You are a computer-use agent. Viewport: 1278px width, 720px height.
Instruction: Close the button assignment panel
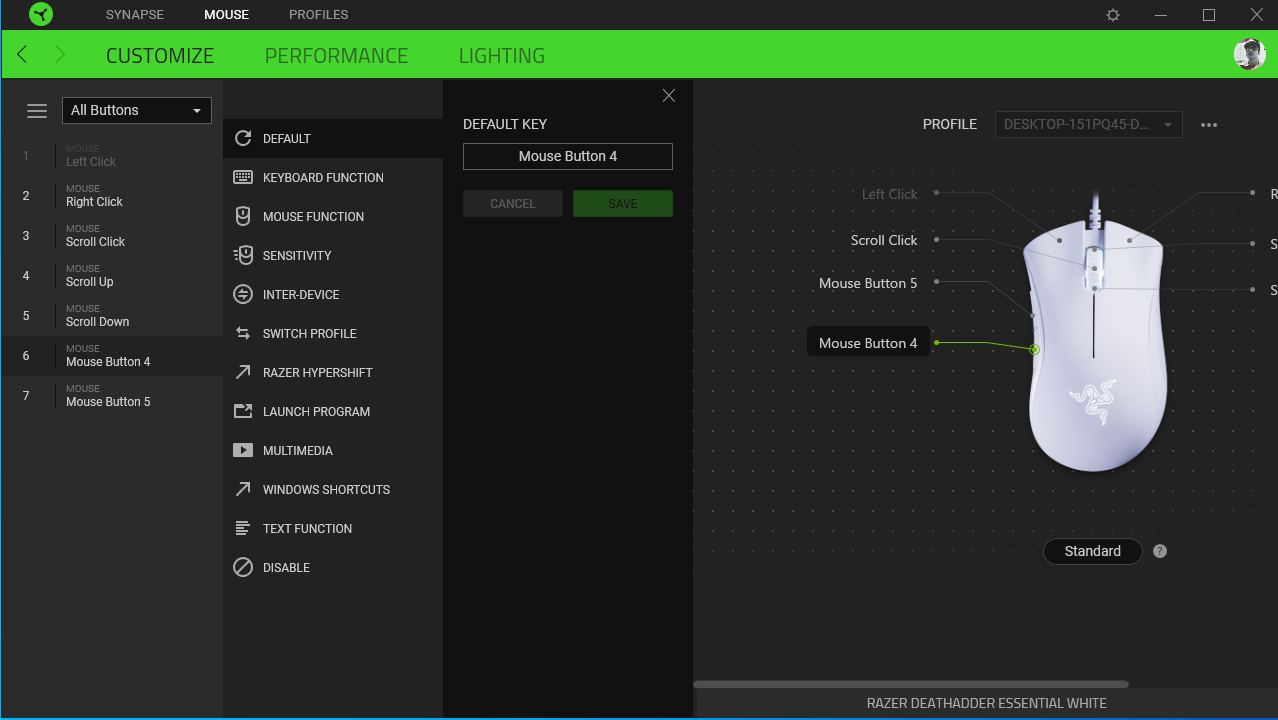669,95
